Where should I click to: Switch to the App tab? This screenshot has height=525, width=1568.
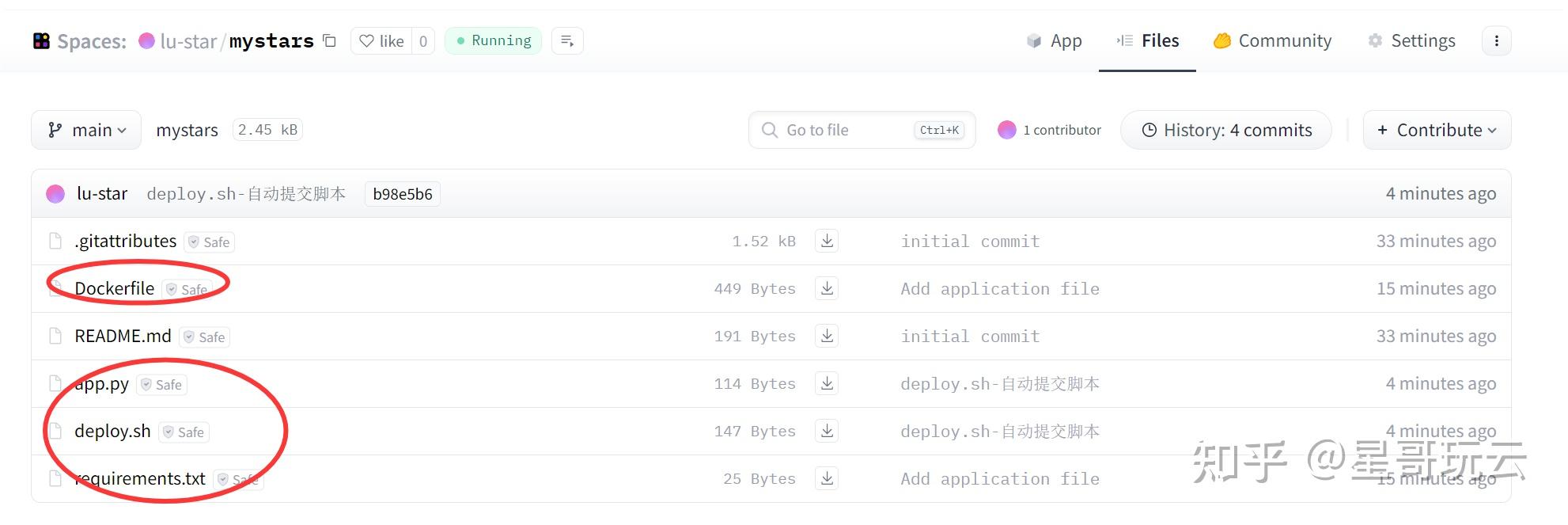[1054, 40]
